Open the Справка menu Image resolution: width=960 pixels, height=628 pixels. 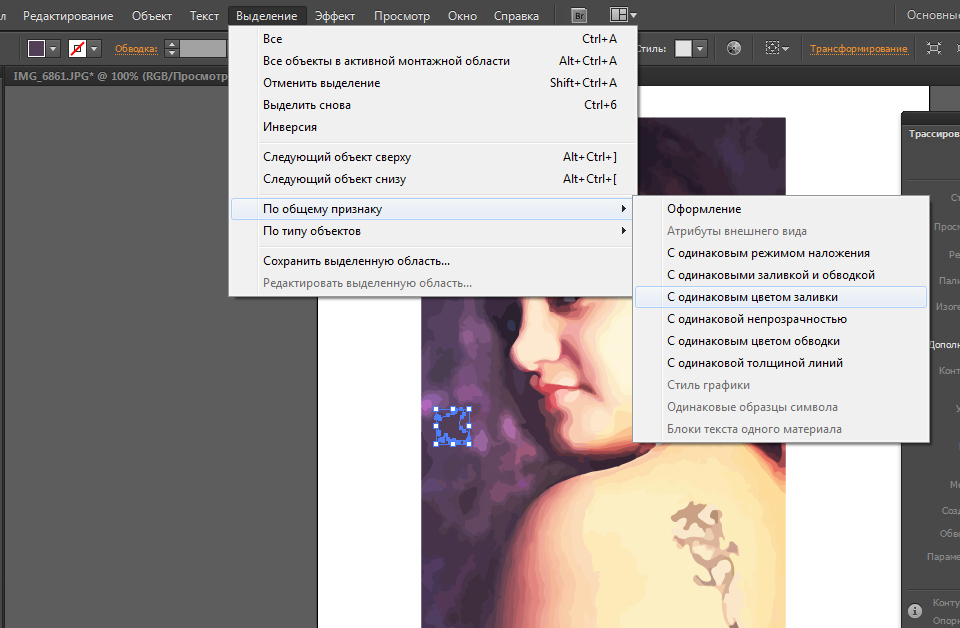coord(516,16)
